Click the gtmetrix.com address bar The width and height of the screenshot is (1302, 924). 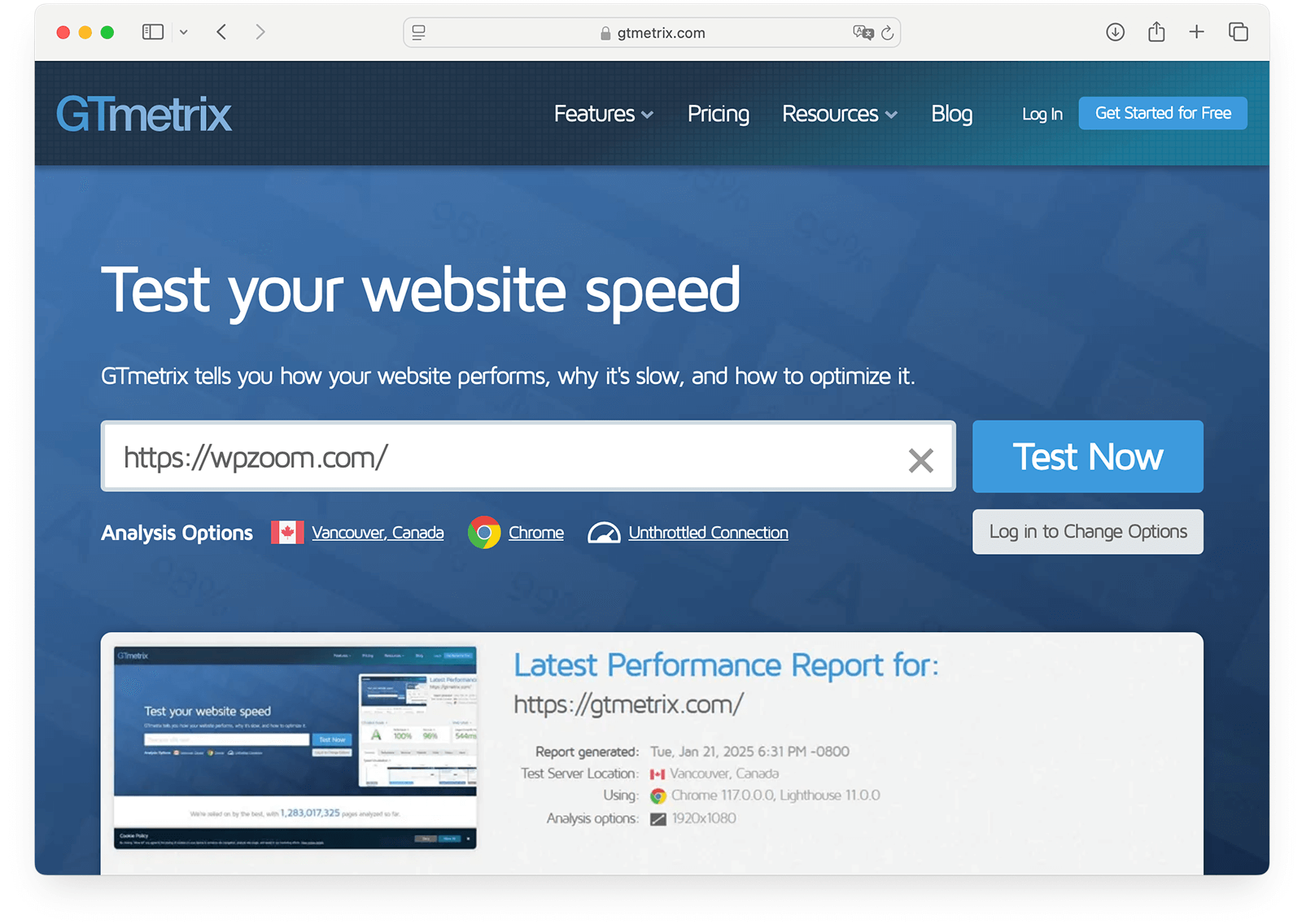pos(652,33)
